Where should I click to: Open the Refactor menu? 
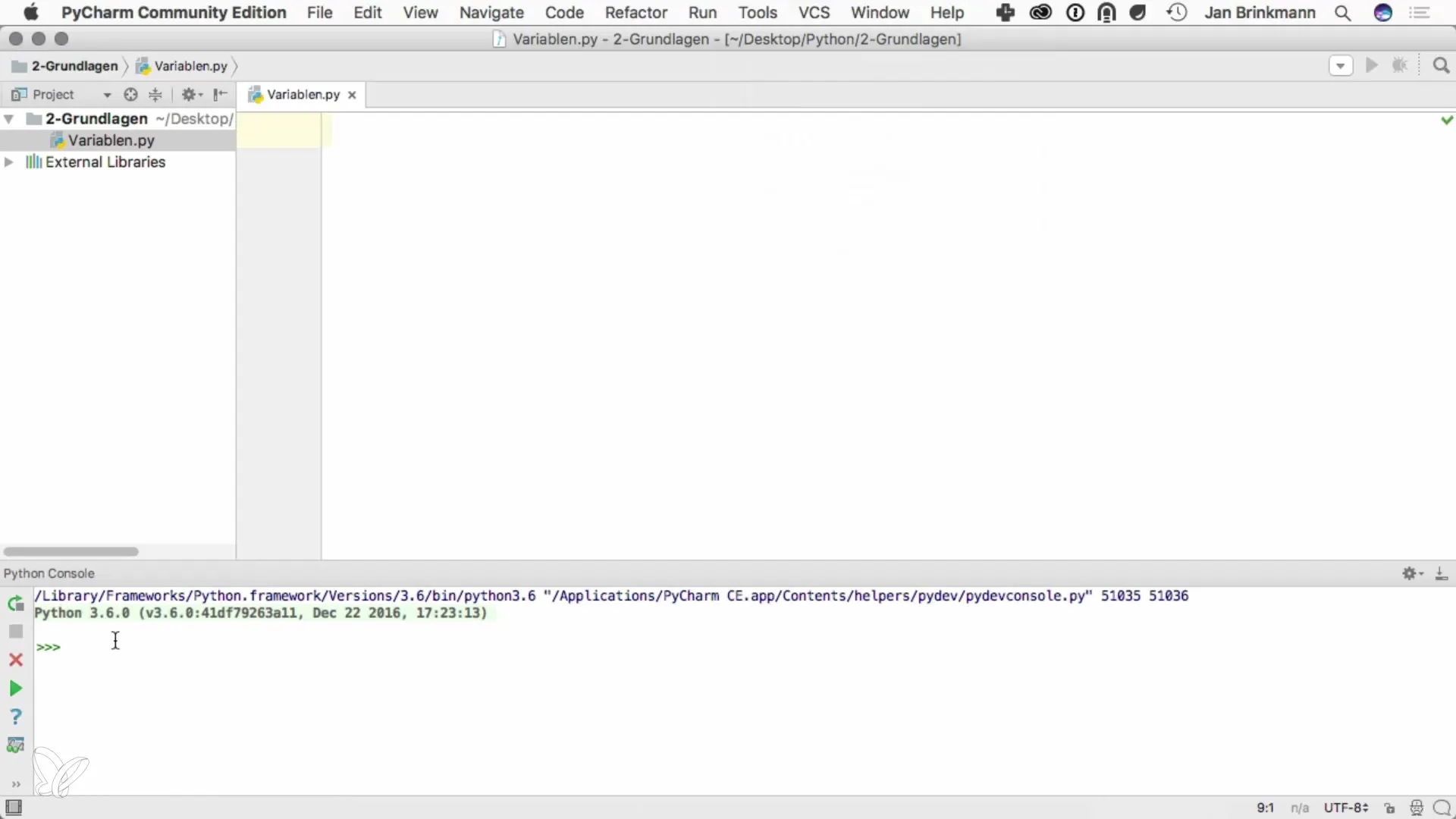[635, 13]
